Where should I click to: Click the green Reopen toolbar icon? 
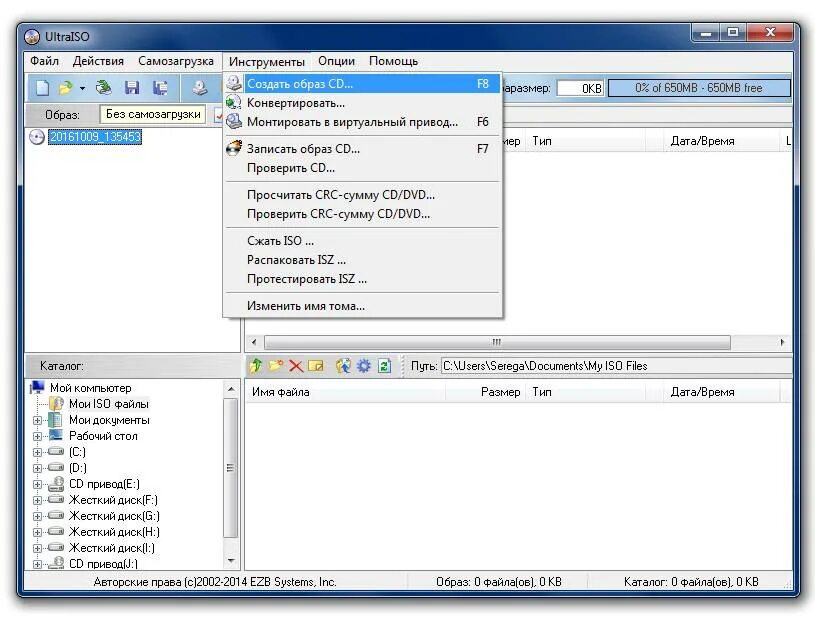point(103,87)
